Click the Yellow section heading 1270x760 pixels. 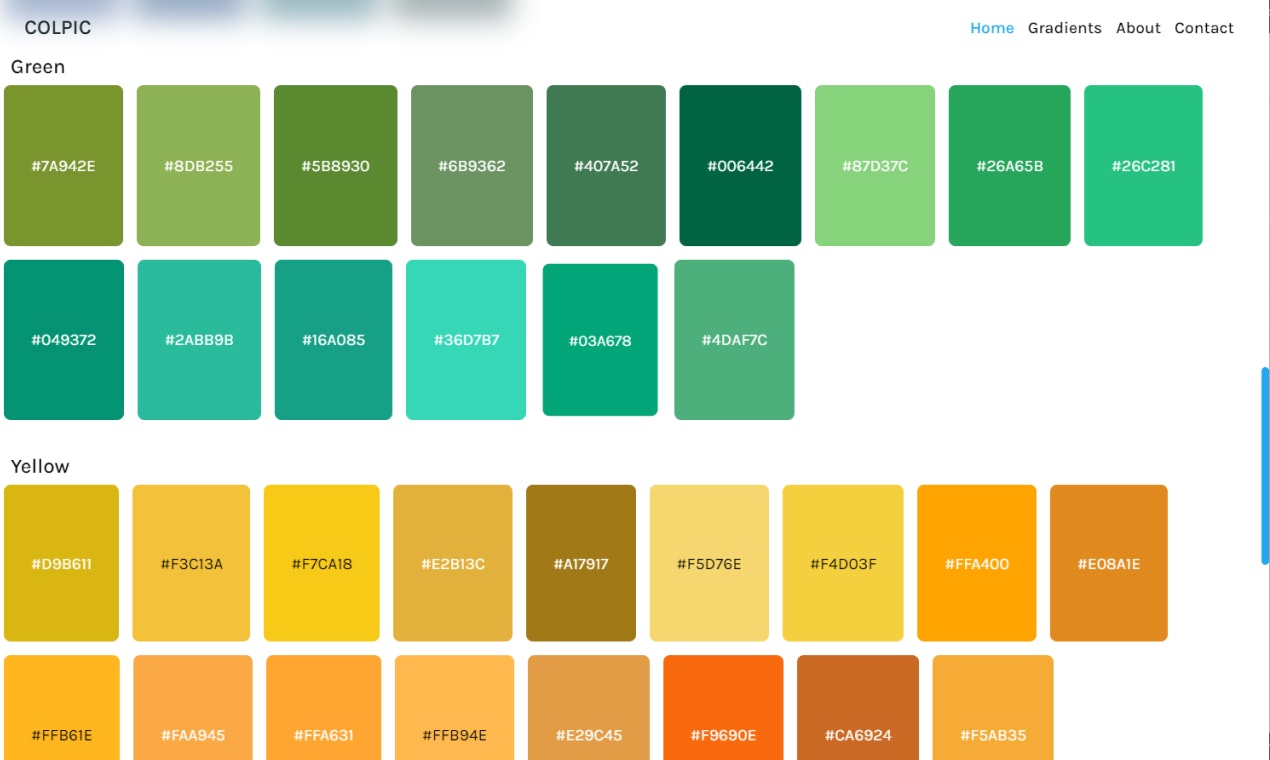tap(40, 467)
